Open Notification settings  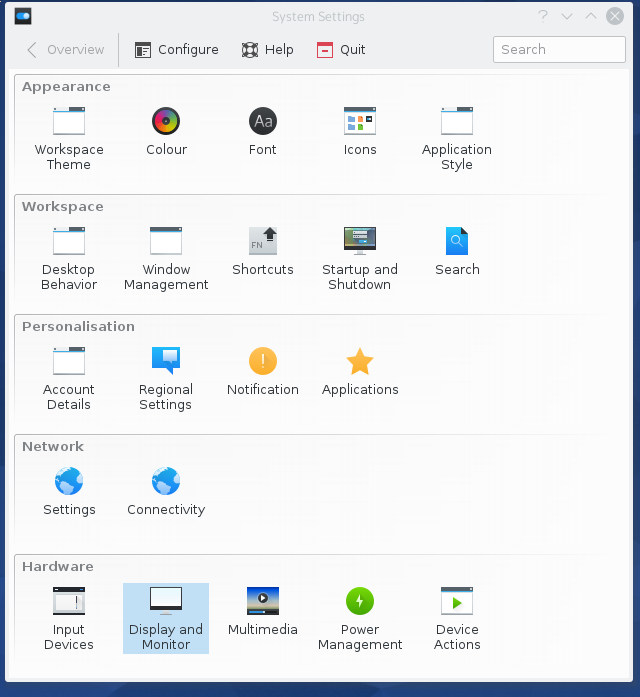(x=263, y=371)
